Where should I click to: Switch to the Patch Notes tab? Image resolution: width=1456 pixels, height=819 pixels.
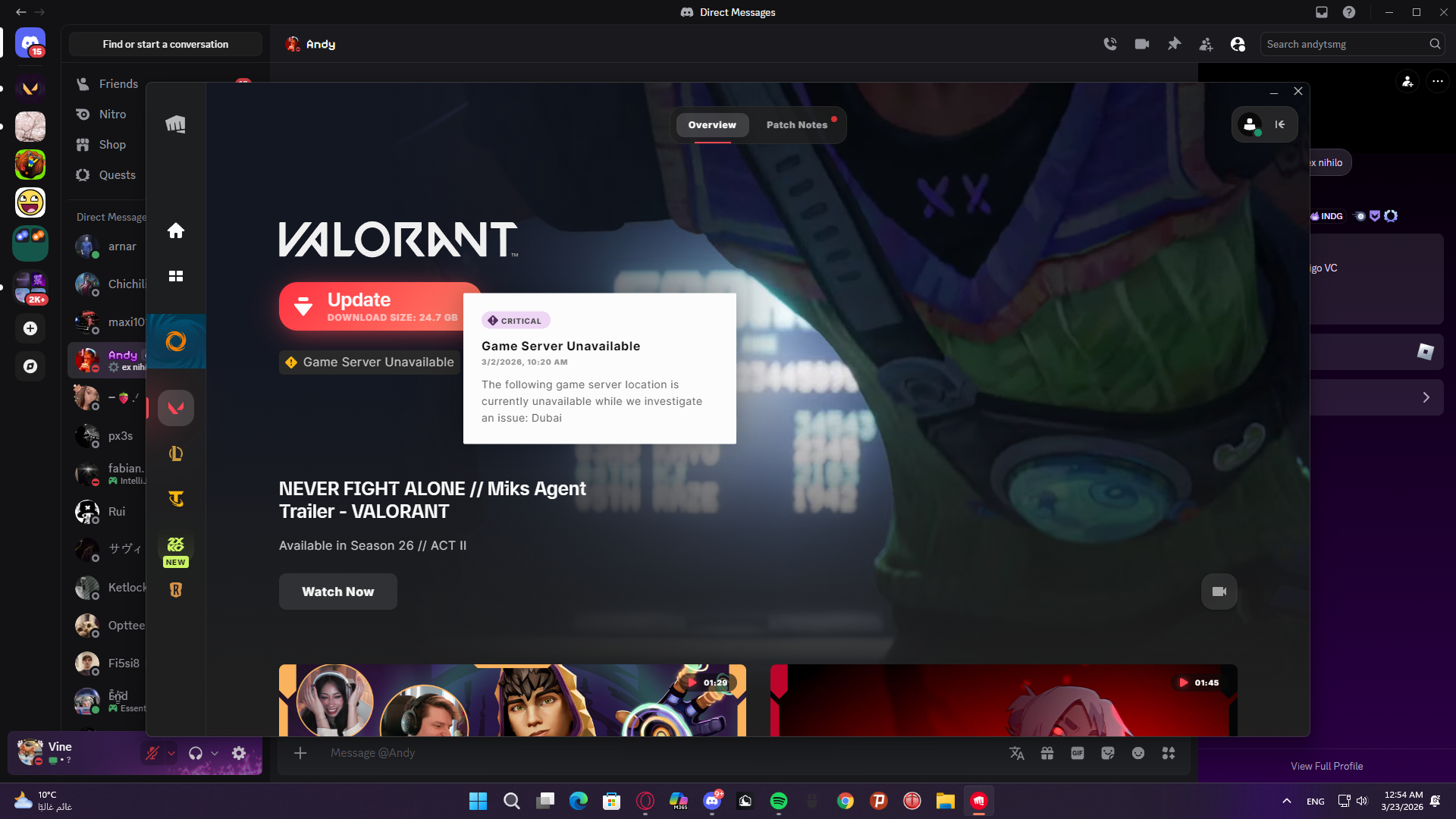point(797,125)
